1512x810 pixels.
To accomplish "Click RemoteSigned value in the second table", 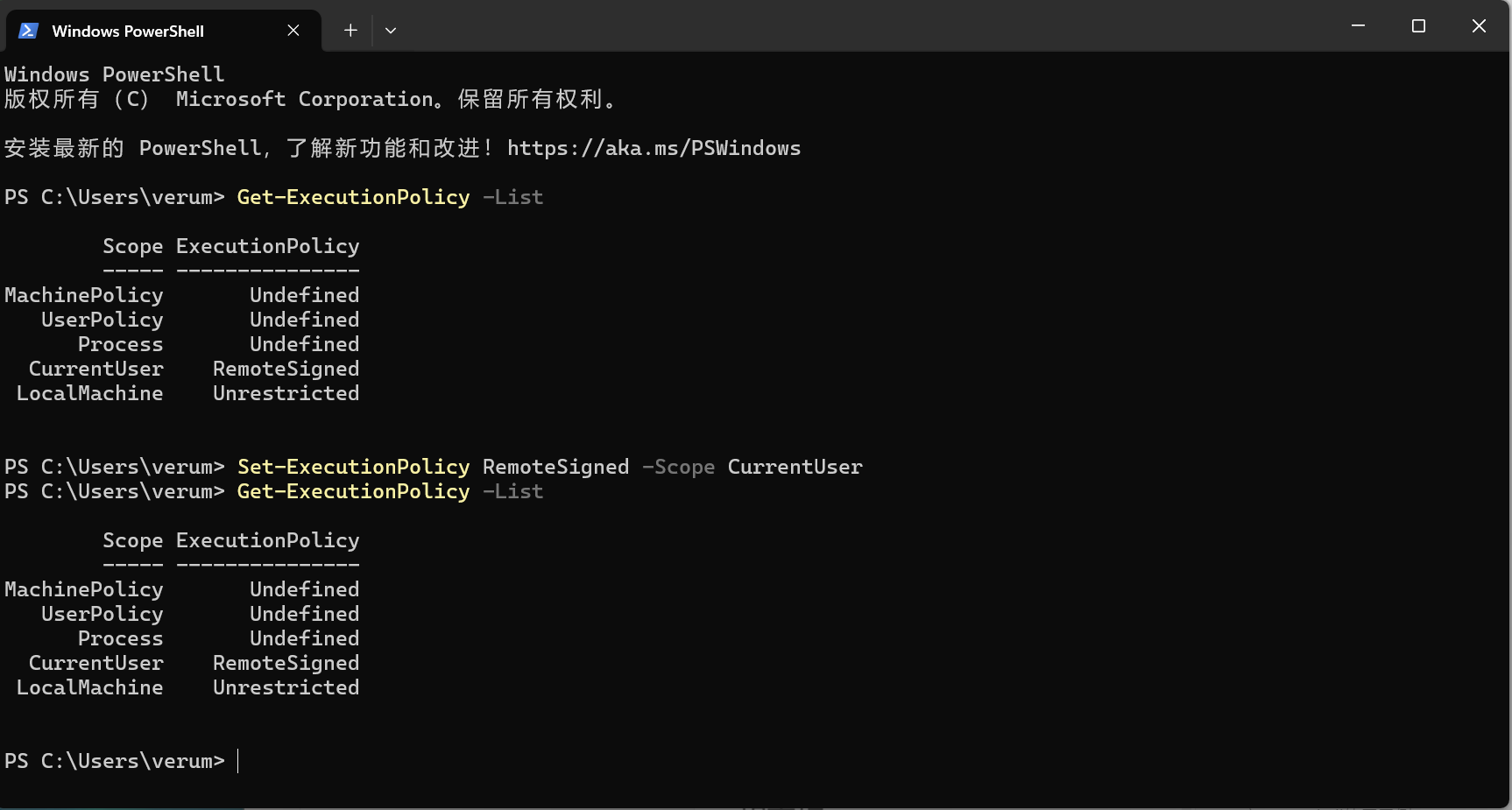I will pyautogui.click(x=286, y=663).
